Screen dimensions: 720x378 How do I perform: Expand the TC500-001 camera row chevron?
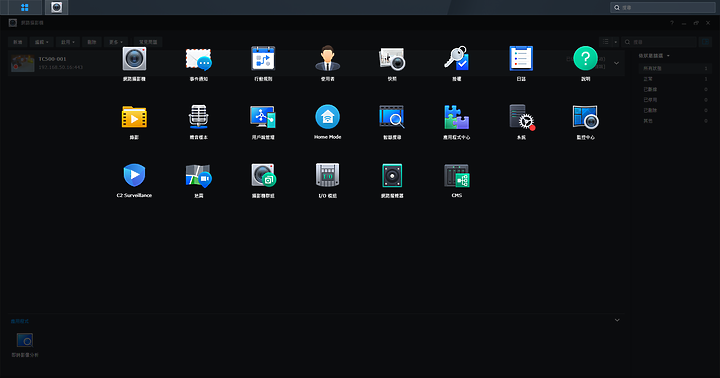tap(616, 63)
